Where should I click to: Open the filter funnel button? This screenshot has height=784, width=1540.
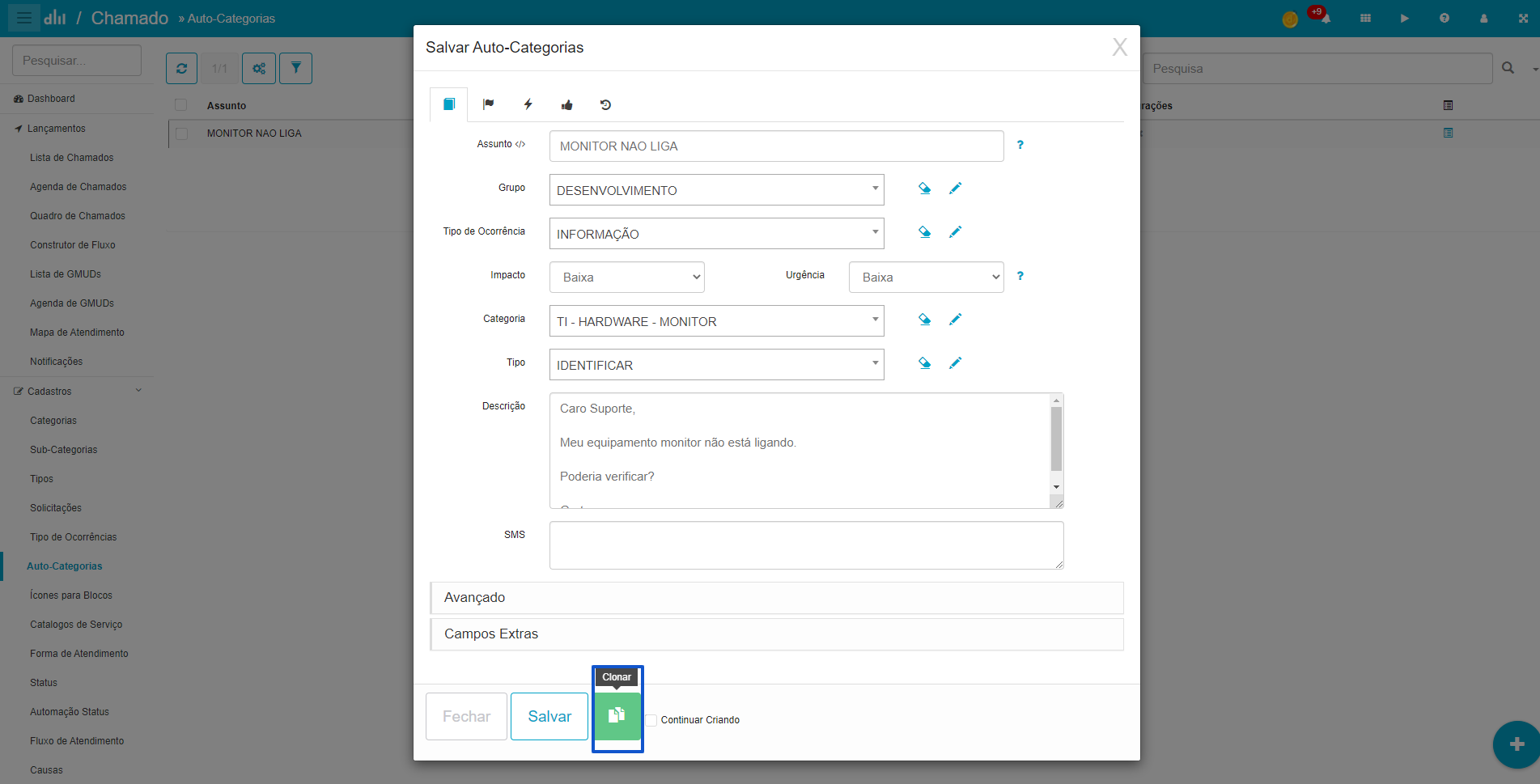click(x=296, y=69)
